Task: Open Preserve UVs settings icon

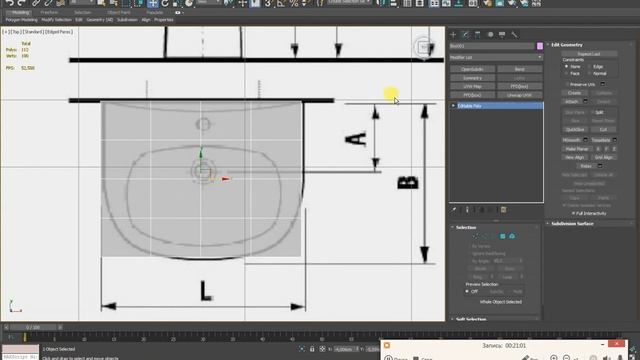Action: click(x=603, y=84)
